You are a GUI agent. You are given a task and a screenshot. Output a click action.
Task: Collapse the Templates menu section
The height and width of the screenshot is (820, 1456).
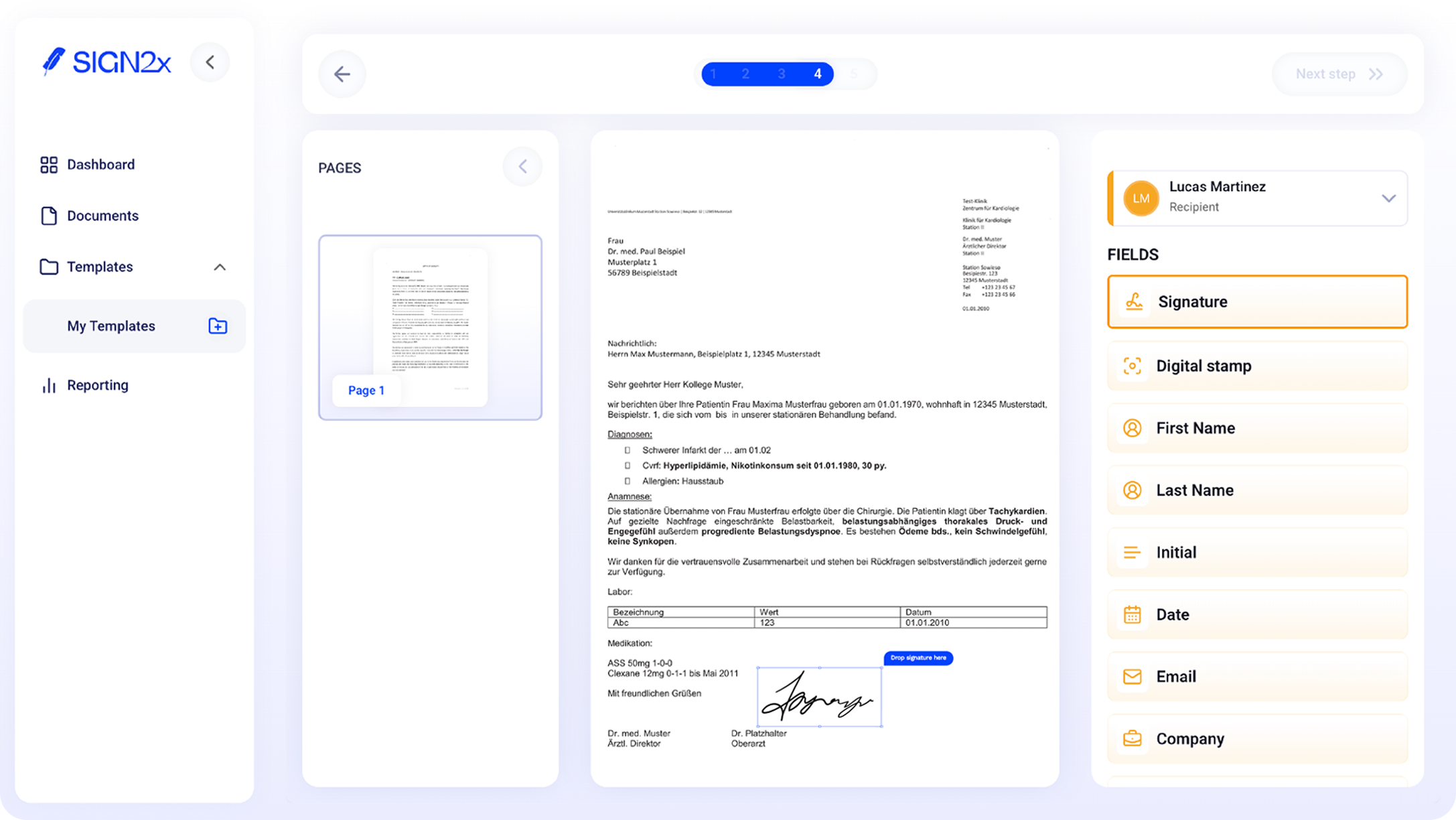[220, 267]
